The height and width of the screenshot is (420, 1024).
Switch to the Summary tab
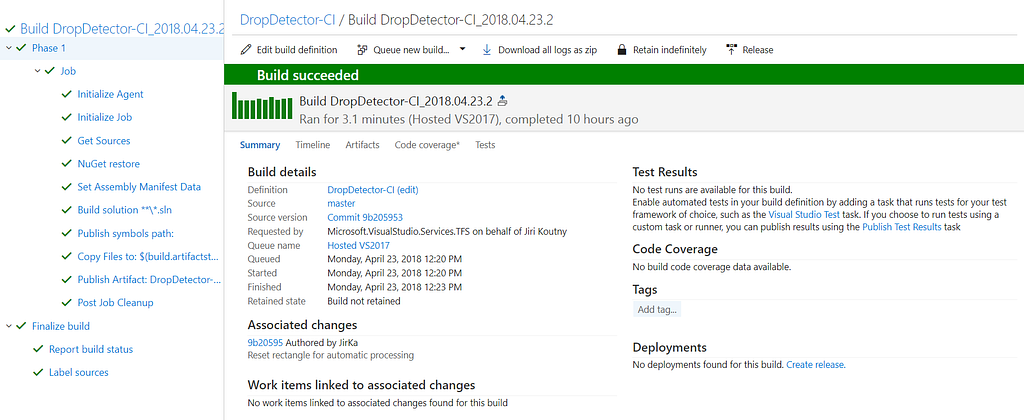tap(260, 145)
